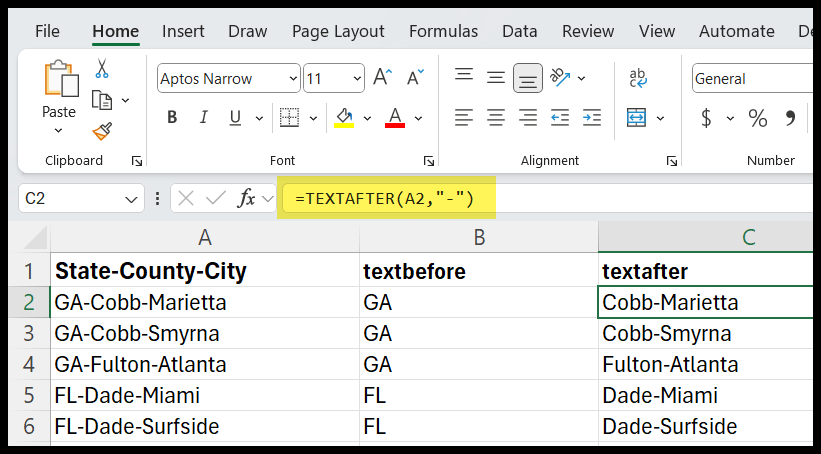Open merge options dropdown arrow
The image size is (821, 454).
pyautogui.click(x=661, y=118)
